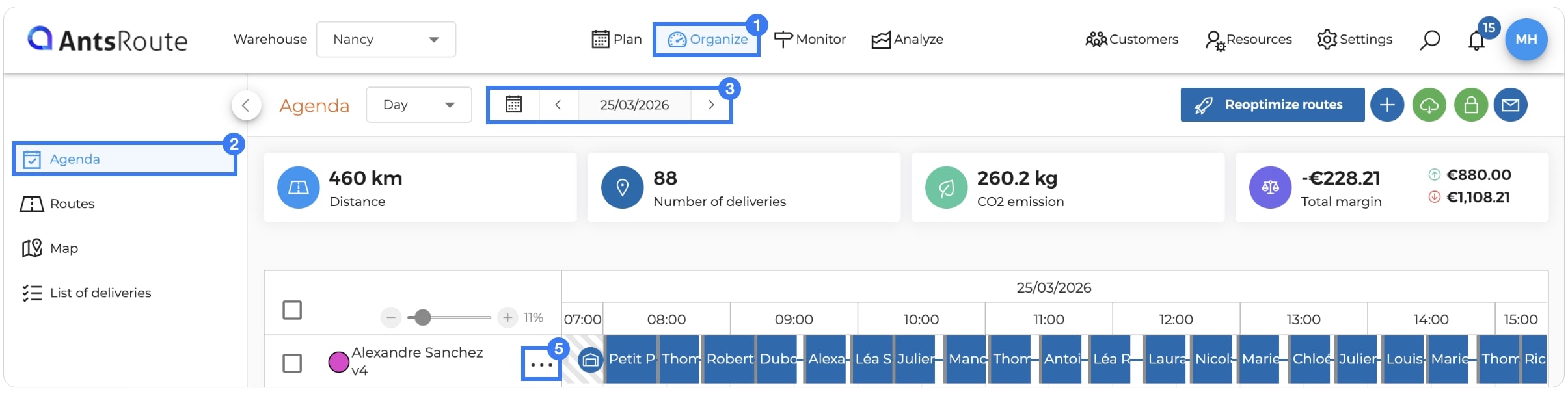Open List of deliveries
Screen dimensions: 1568x394
(87, 293)
